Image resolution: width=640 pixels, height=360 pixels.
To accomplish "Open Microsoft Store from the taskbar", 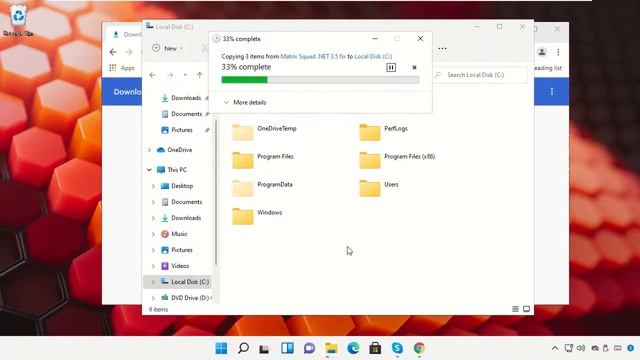I will click(375, 348).
